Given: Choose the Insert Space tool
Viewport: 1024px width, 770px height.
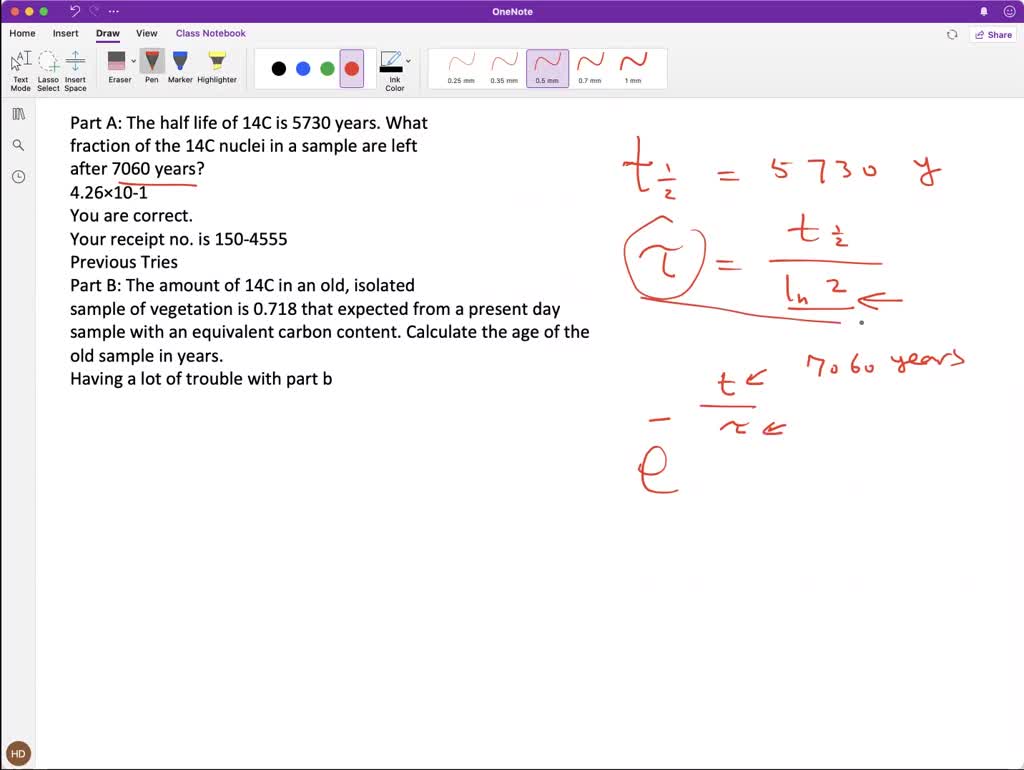Looking at the screenshot, I should coord(75,71).
